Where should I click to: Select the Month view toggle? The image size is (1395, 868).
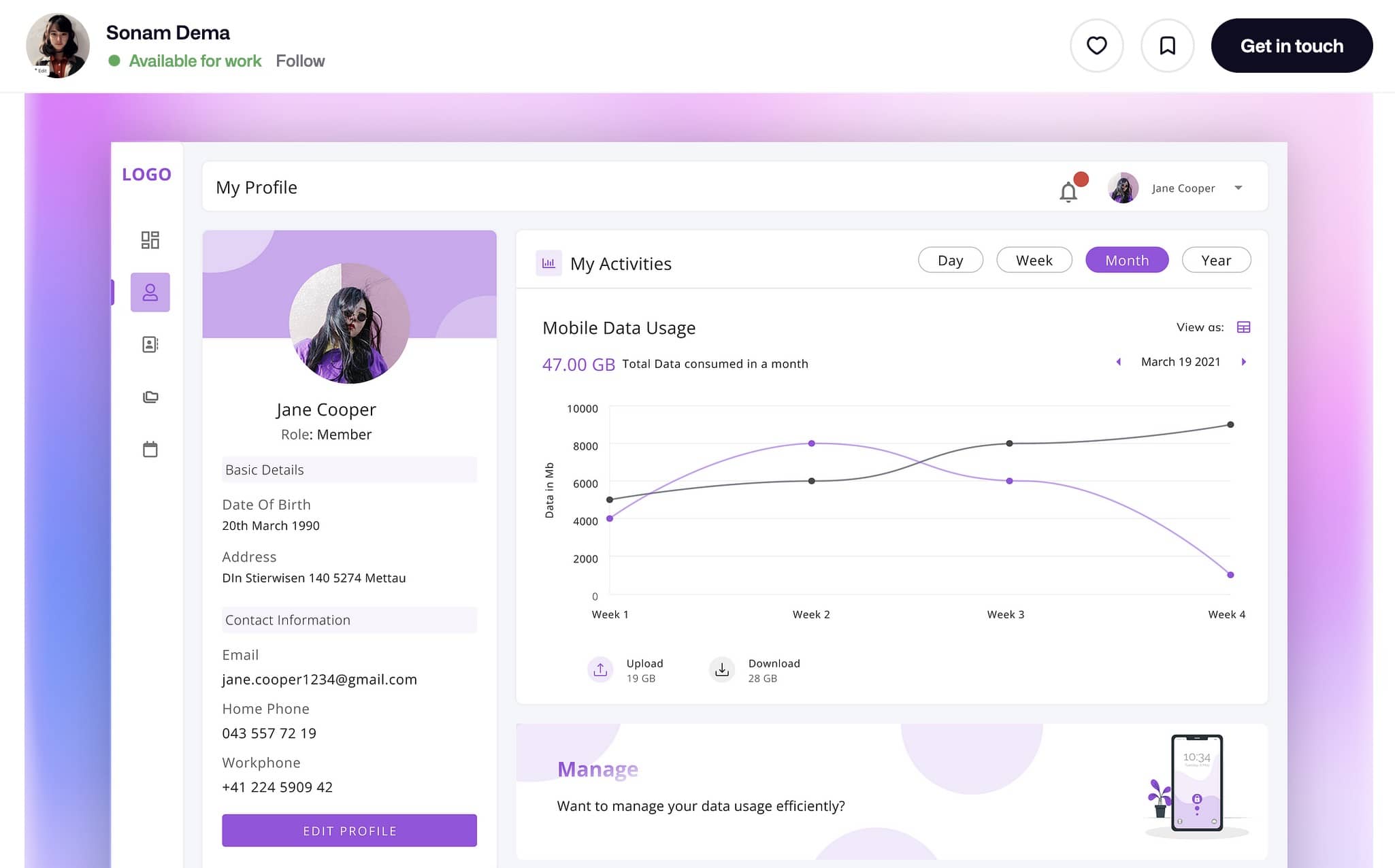click(x=1127, y=260)
